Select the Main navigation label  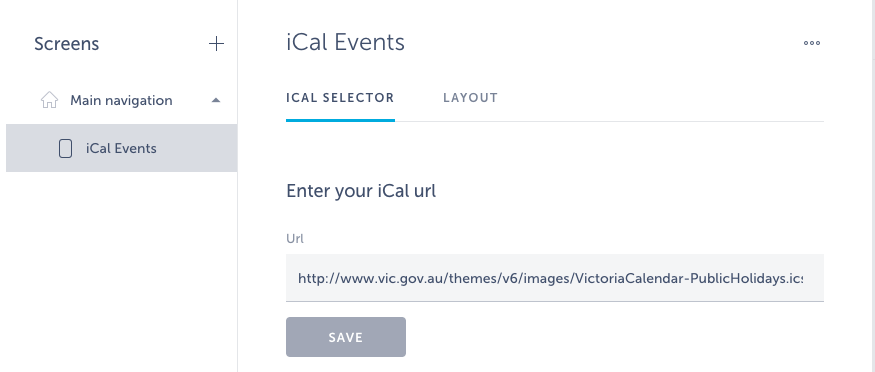coord(121,100)
